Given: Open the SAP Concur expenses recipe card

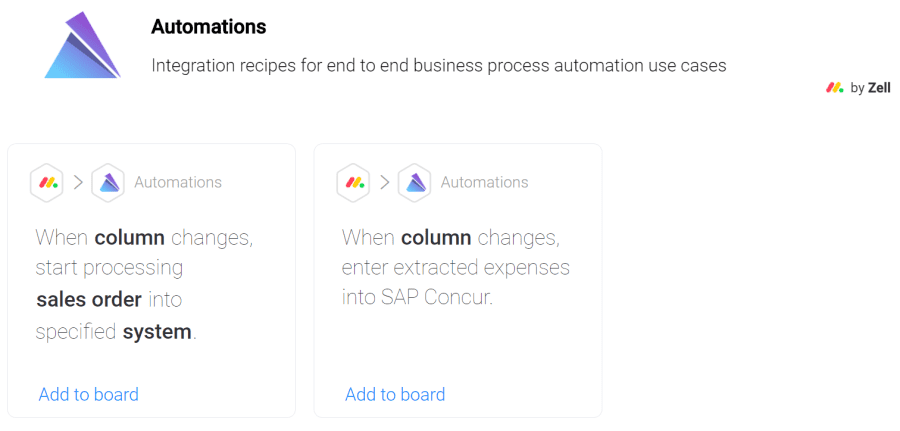Looking at the screenshot, I should coord(457,280).
